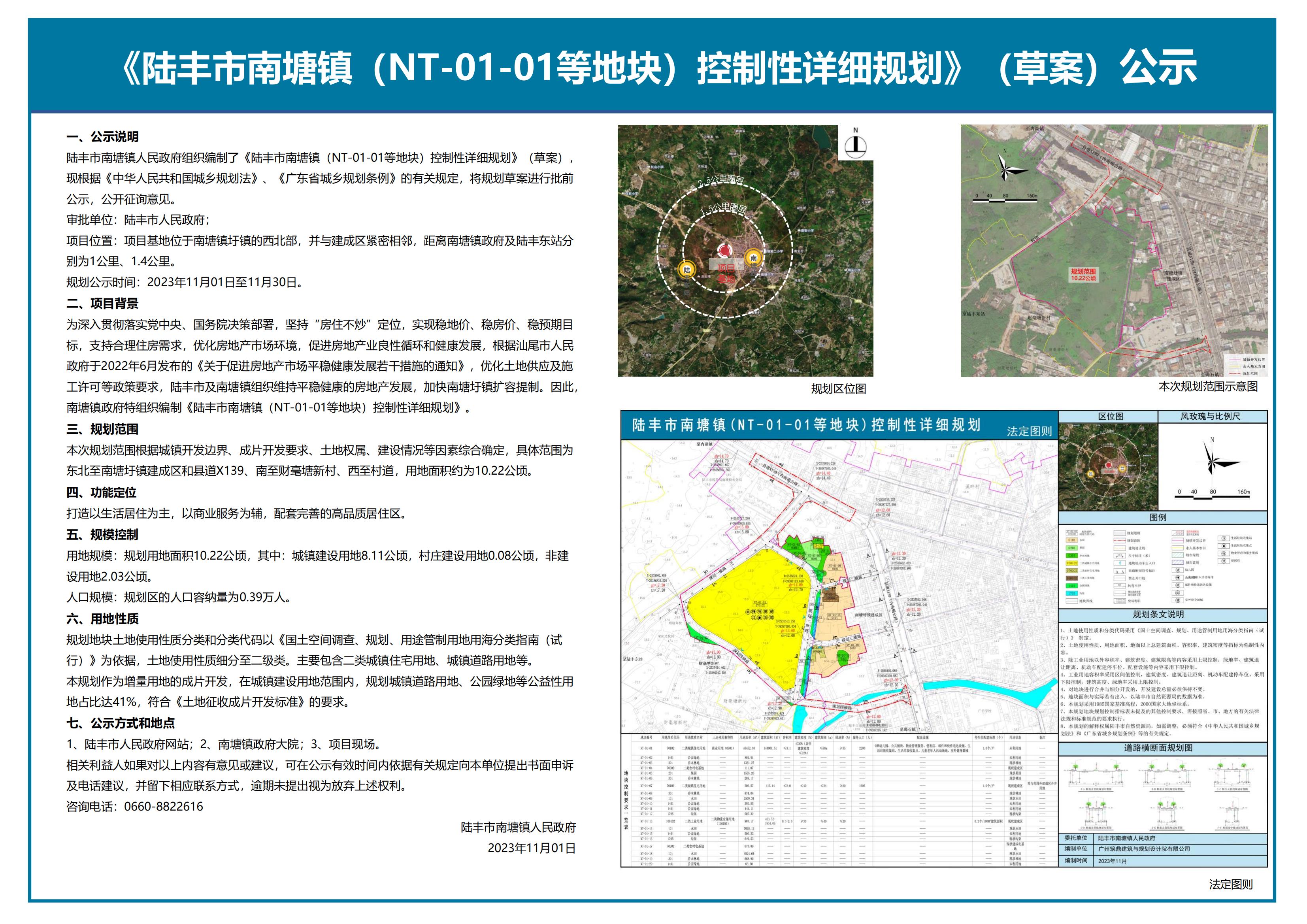Screen dimensions: 1307x924
Task: Click the yellow 陆丰东站 marker
Action: [686, 270]
